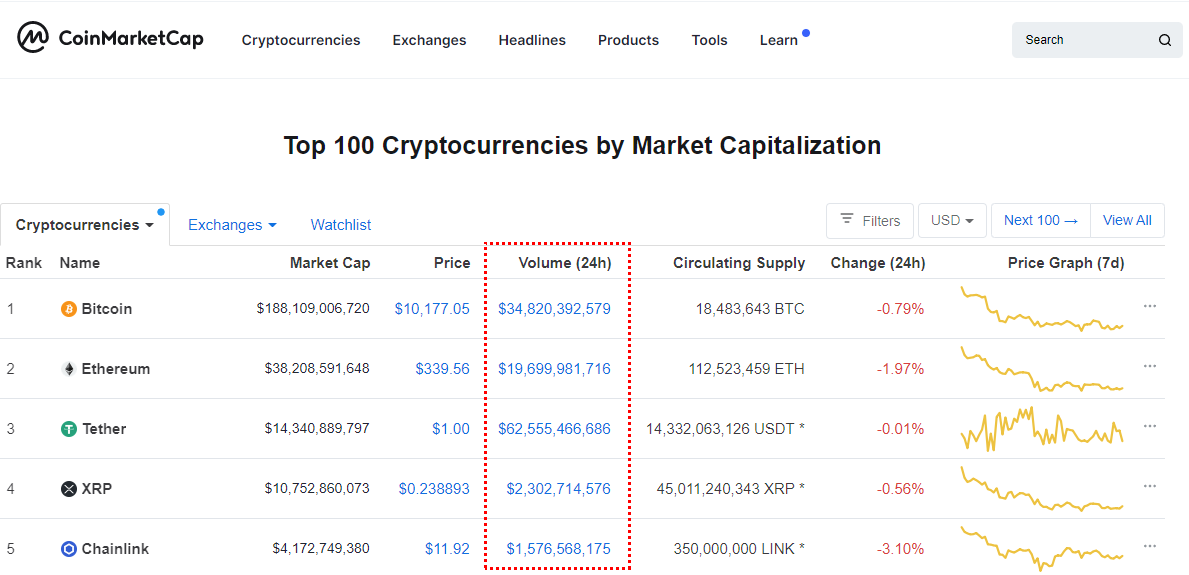
Task: Open Tether 7-day price graph
Action: pos(1041,429)
